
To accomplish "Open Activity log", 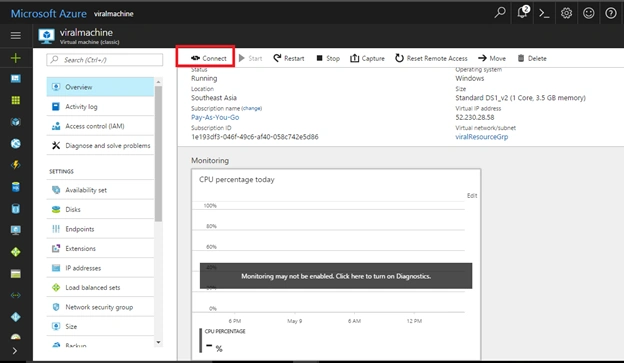I will (100, 106).
